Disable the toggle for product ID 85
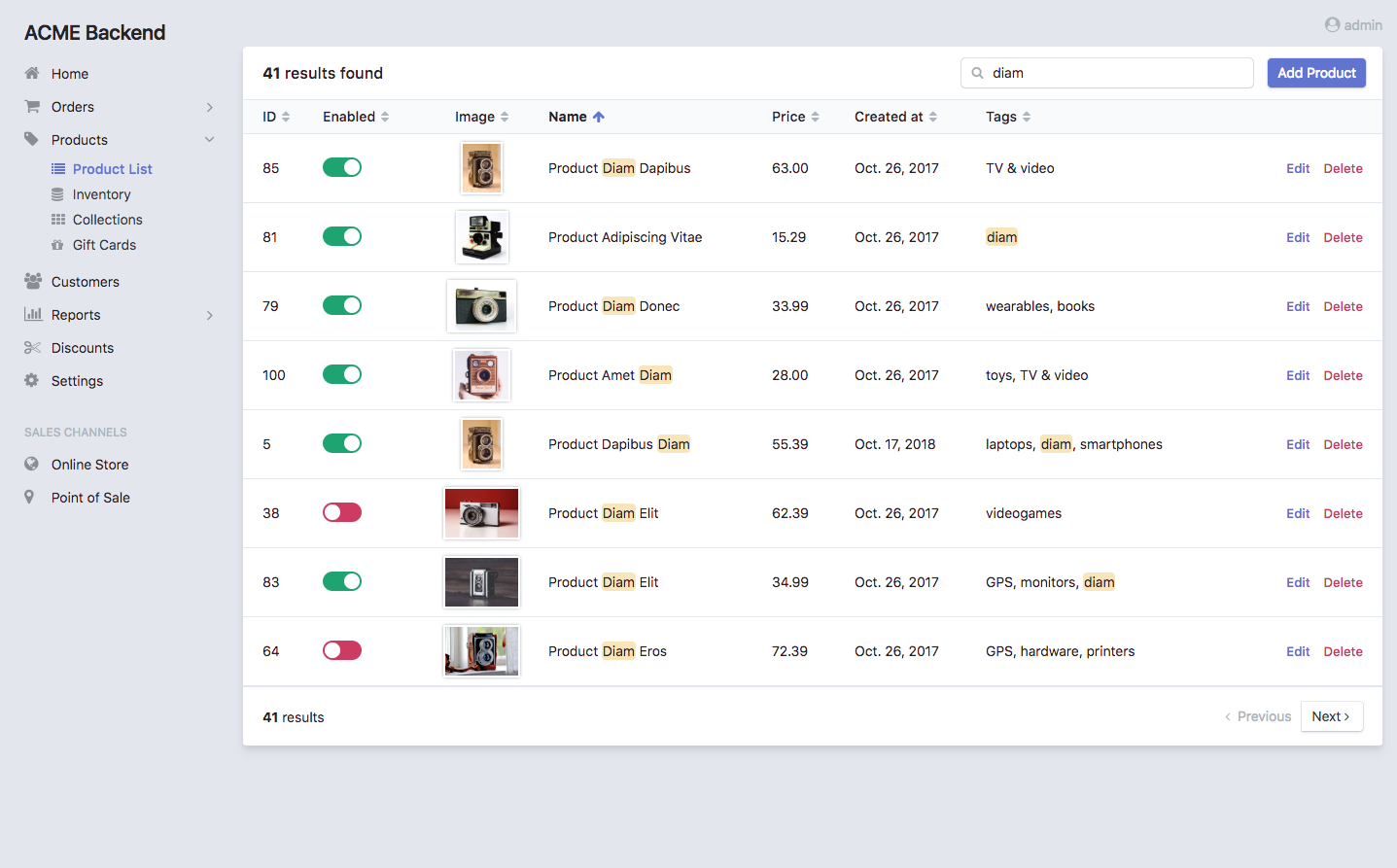The height and width of the screenshot is (868, 1397). [342, 167]
